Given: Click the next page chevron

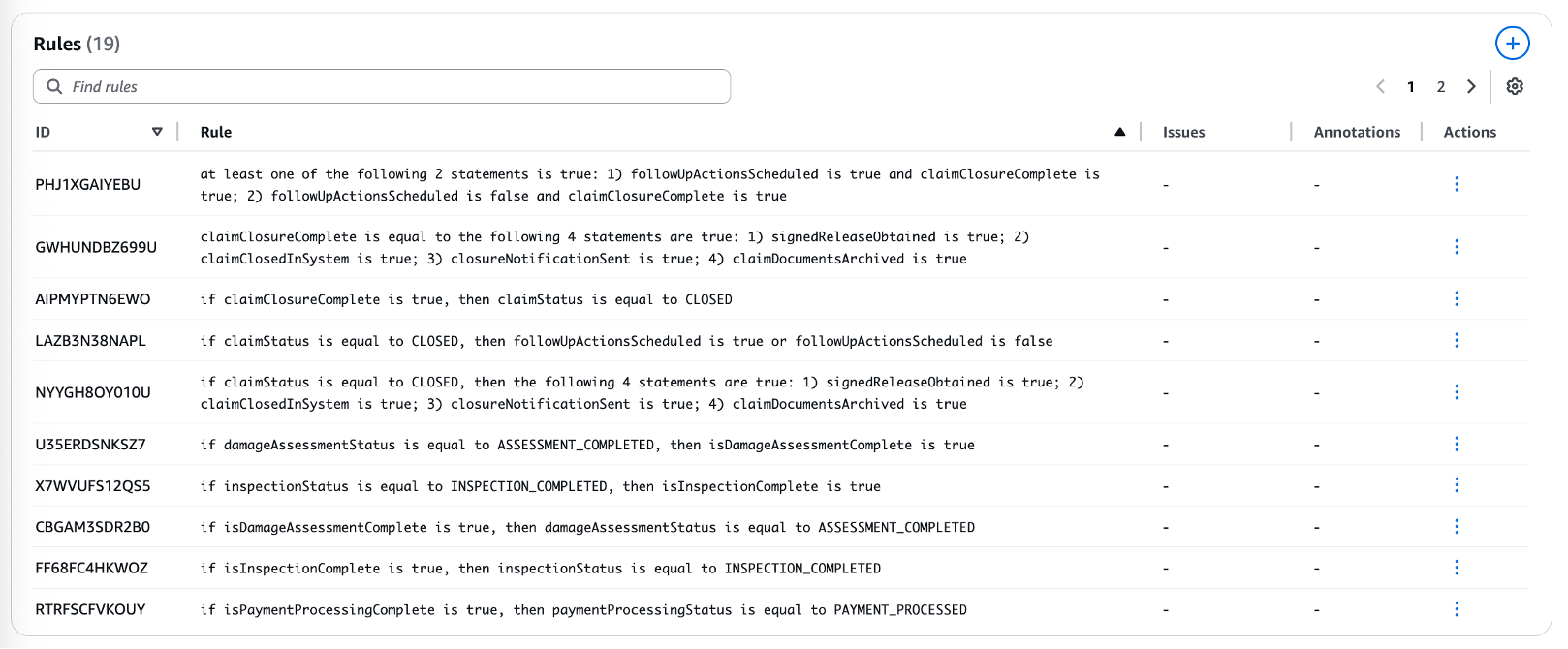Looking at the screenshot, I should tap(1471, 86).
